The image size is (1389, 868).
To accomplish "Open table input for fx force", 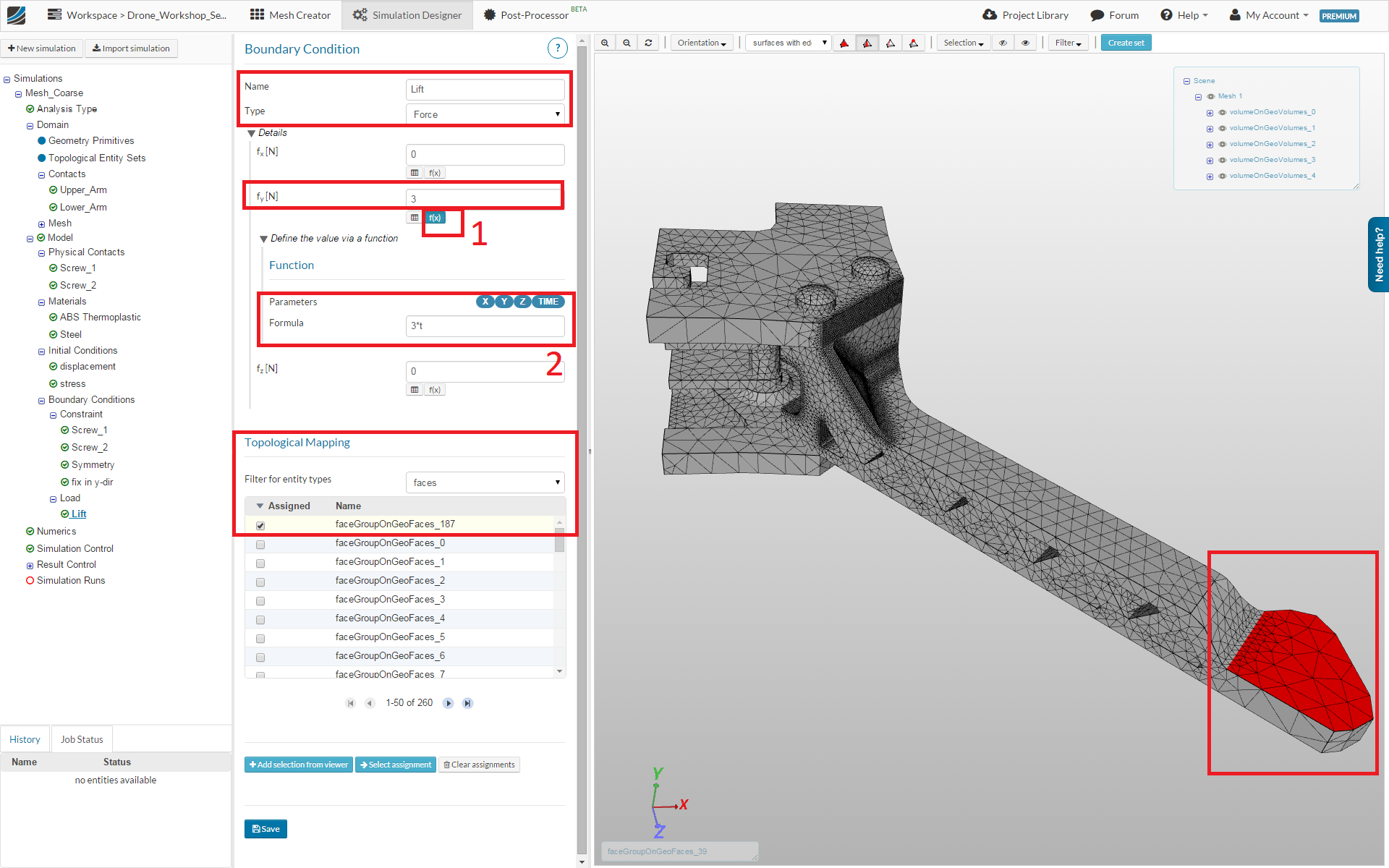I will (415, 173).
